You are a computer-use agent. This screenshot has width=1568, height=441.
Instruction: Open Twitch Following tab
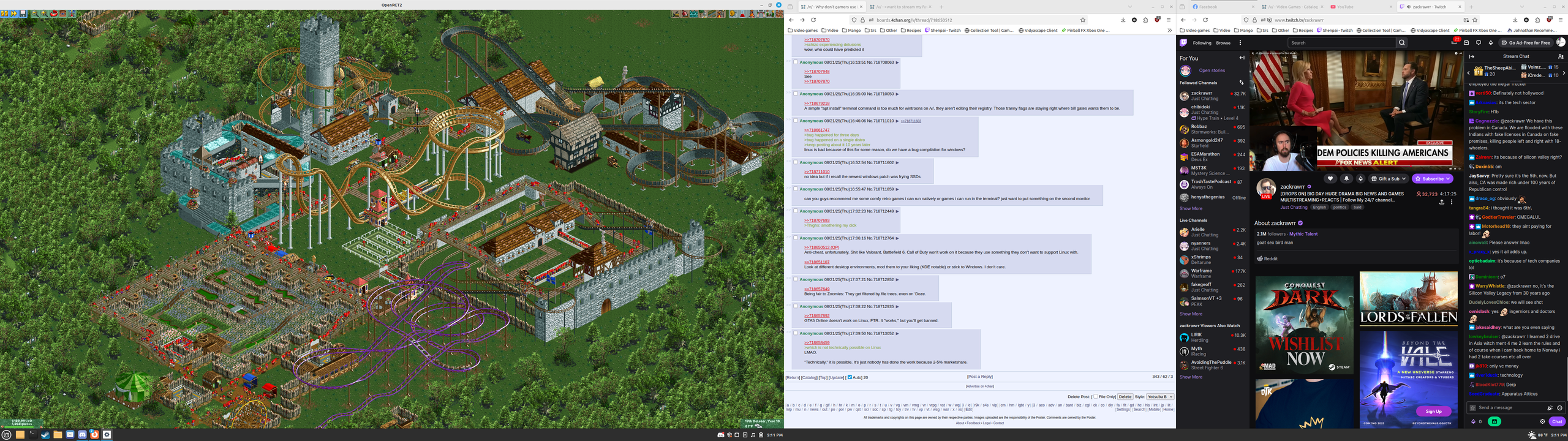(1202, 43)
